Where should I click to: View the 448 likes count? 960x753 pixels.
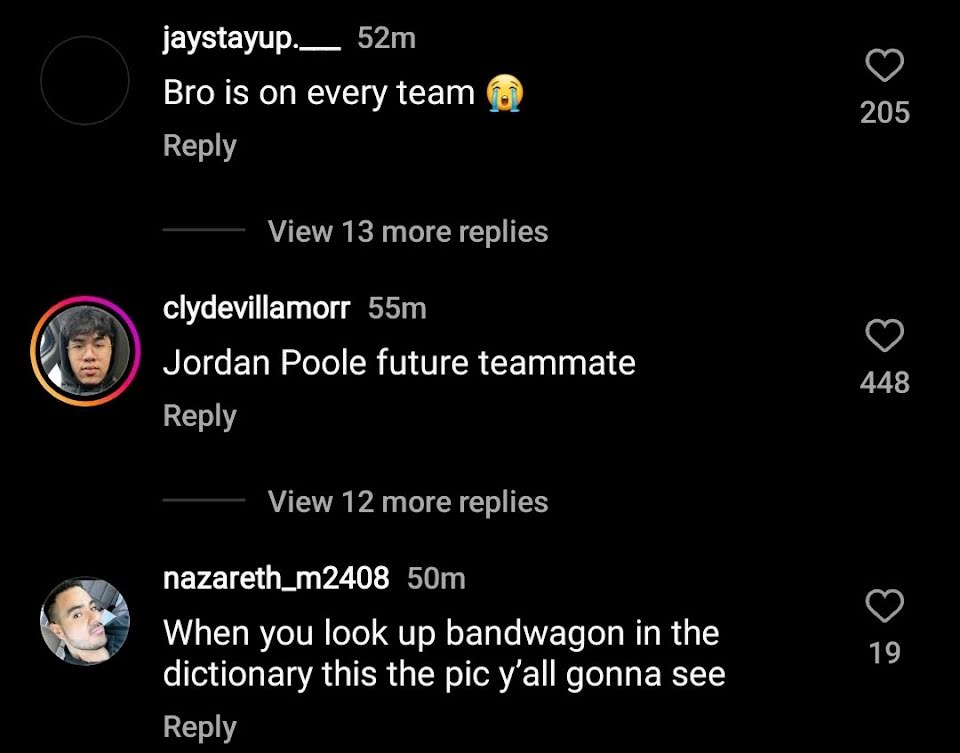[885, 383]
